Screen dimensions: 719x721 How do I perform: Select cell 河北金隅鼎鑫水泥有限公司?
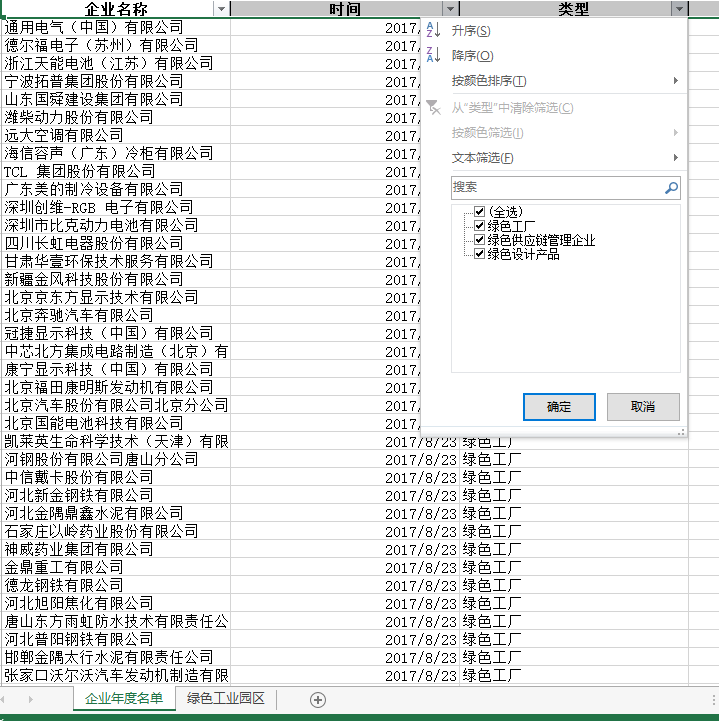116,513
